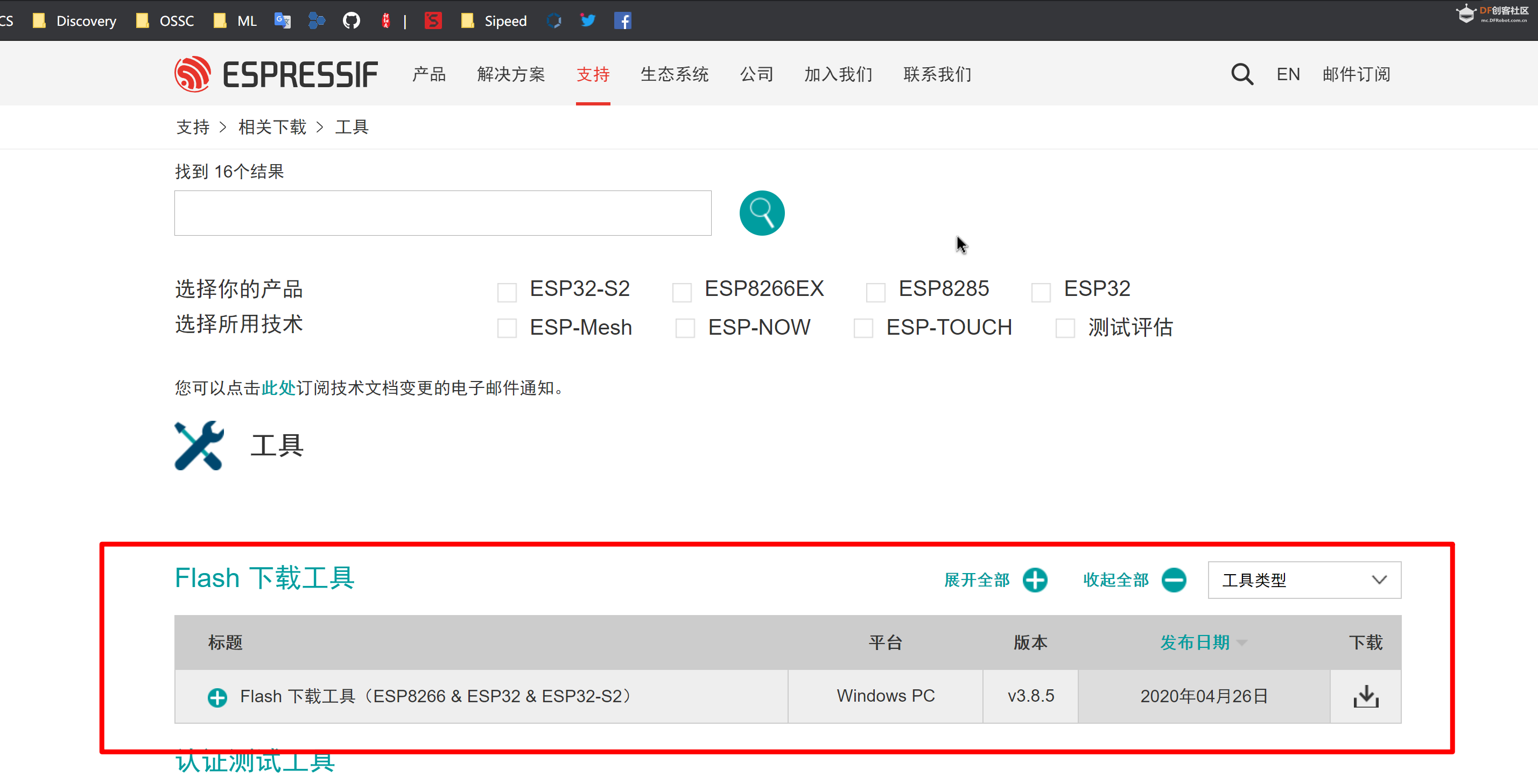The height and width of the screenshot is (784, 1538).
Task: Open the 加入我们 menu
Action: (838, 74)
